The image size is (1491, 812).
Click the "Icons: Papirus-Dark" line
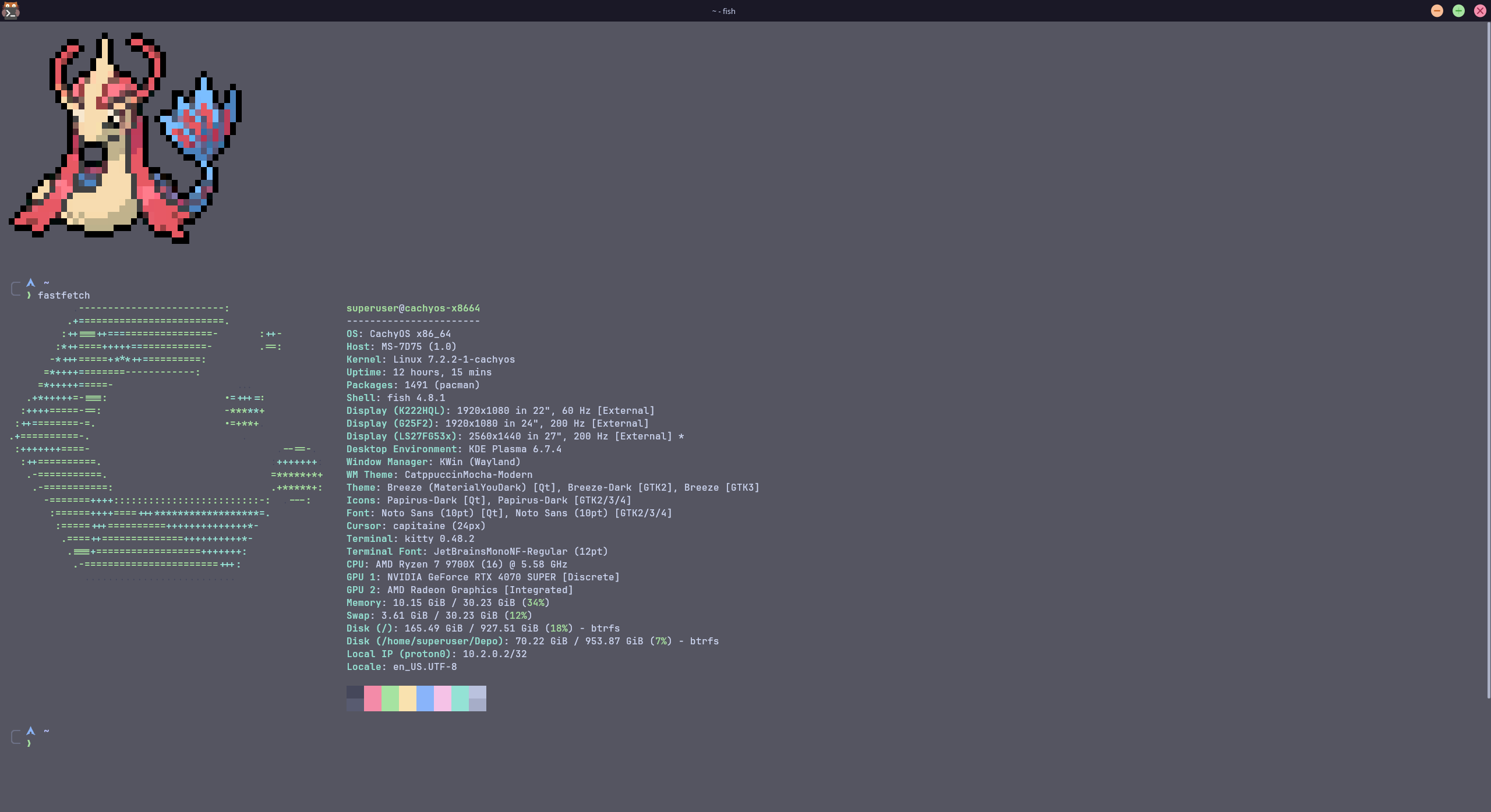[x=489, y=500]
